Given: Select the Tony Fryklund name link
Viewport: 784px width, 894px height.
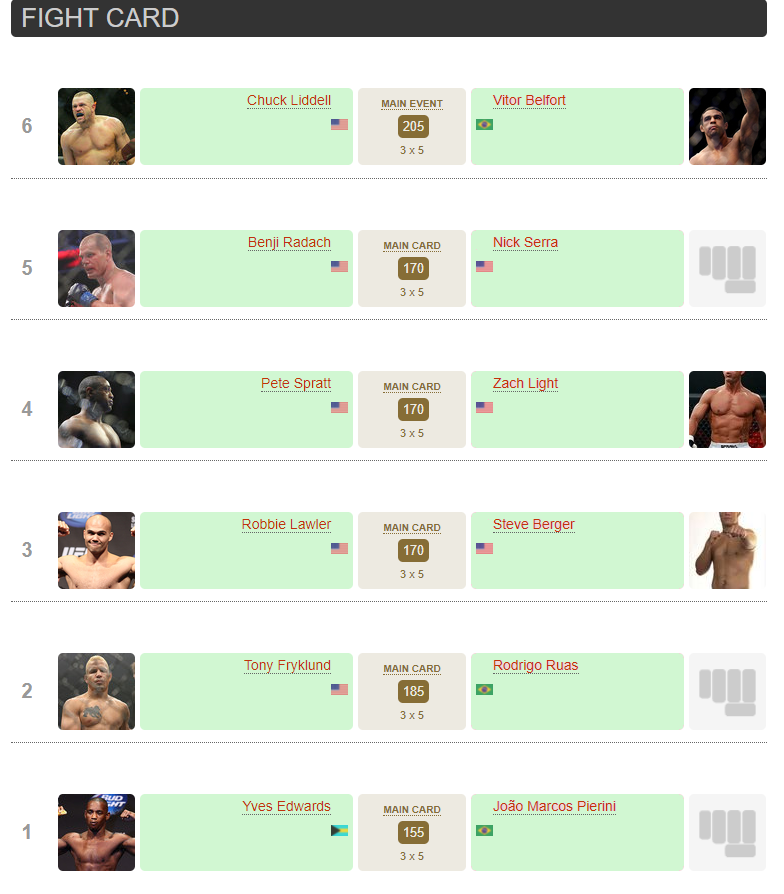Looking at the screenshot, I should pos(287,666).
